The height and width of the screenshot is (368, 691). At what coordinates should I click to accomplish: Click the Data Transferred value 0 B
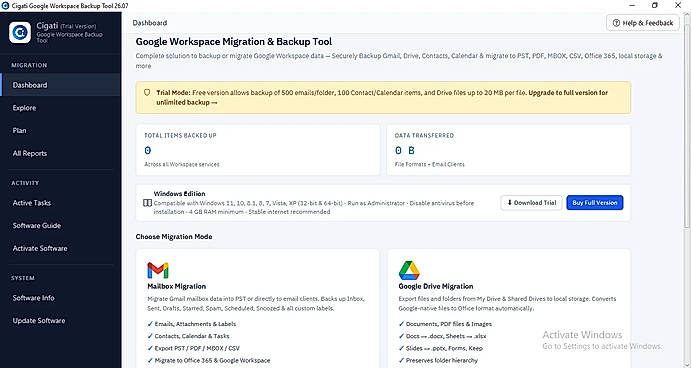(405, 151)
